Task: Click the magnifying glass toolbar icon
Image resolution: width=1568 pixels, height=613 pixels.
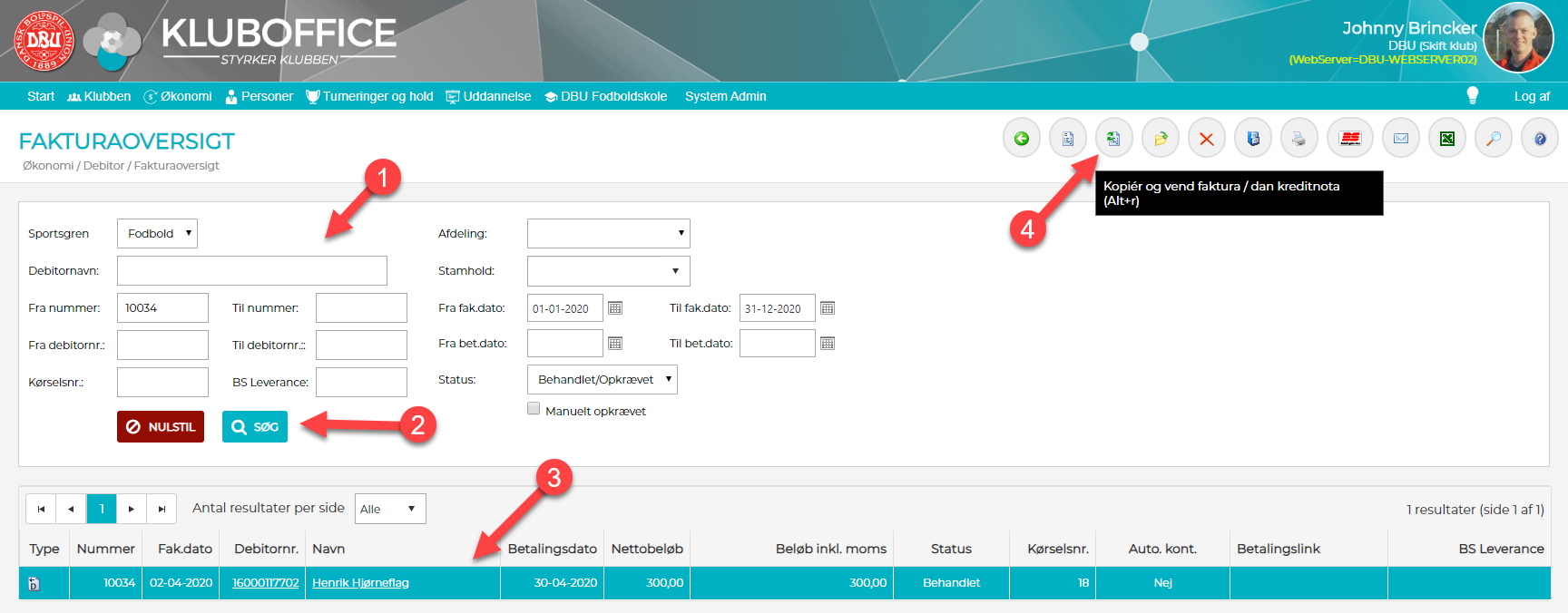Action: coord(1493,139)
